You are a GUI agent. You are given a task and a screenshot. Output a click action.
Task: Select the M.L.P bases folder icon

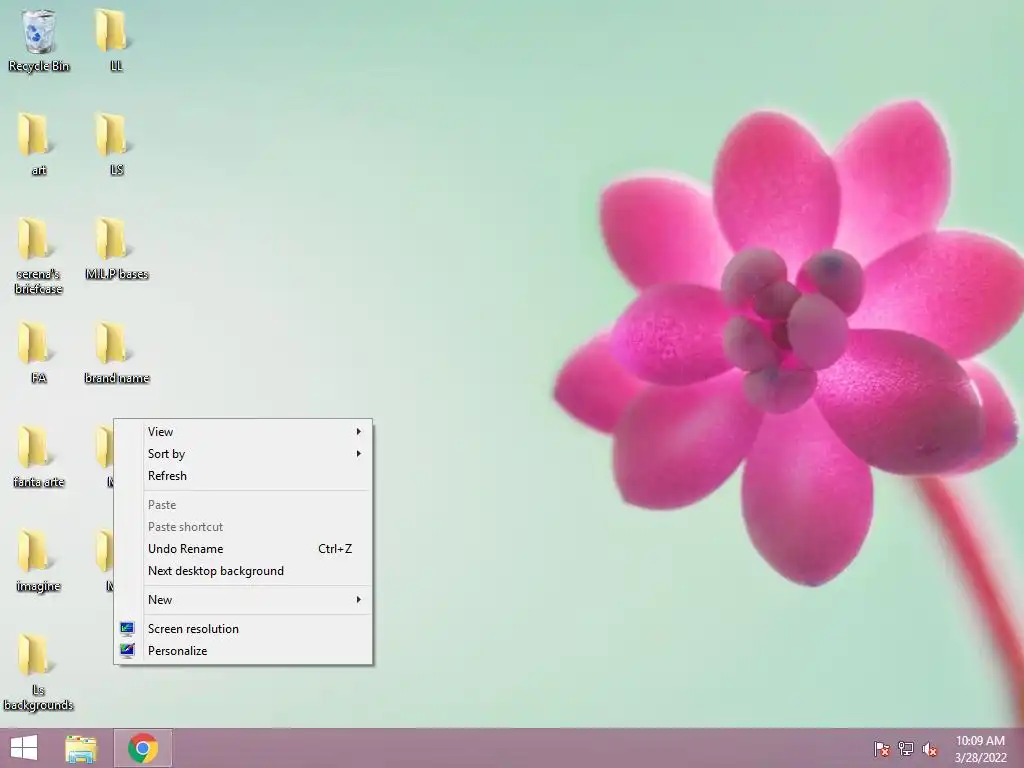point(116,248)
